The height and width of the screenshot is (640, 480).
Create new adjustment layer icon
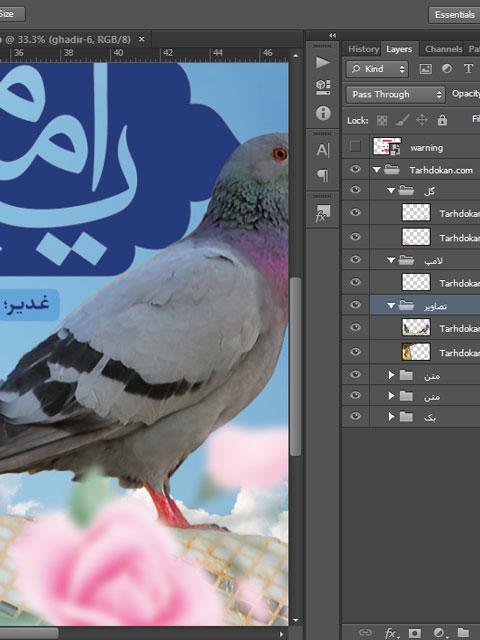pyautogui.click(x=439, y=633)
